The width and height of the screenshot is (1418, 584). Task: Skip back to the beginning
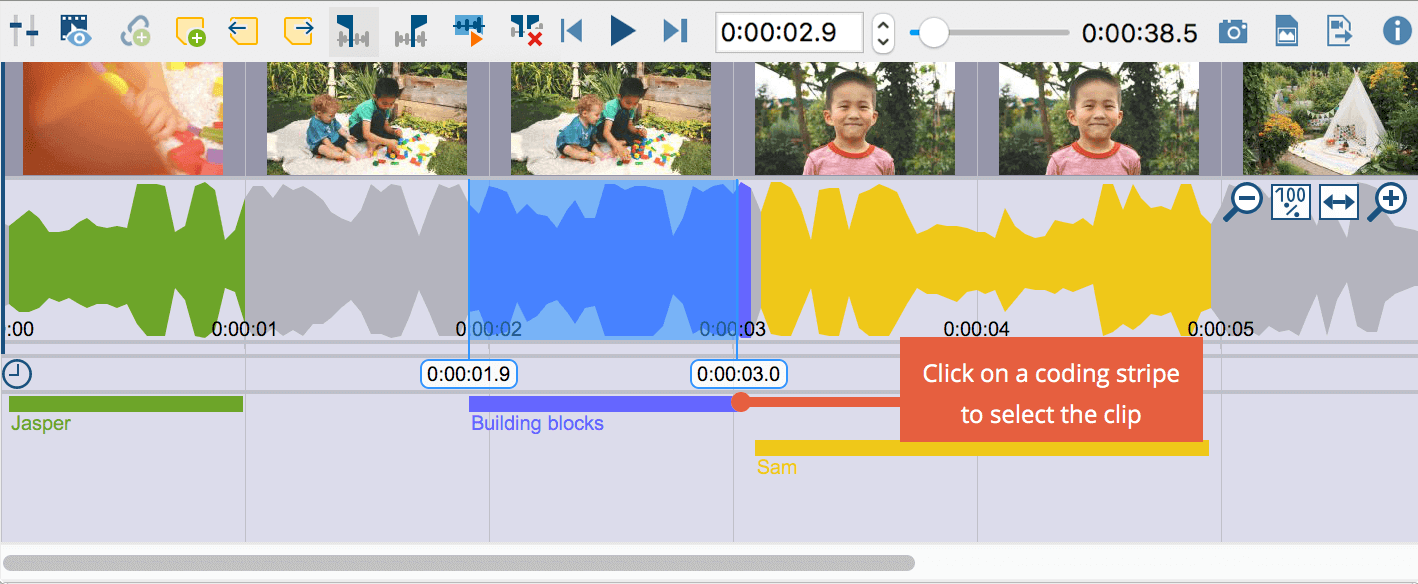pyautogui.click(x=572, y=31)
